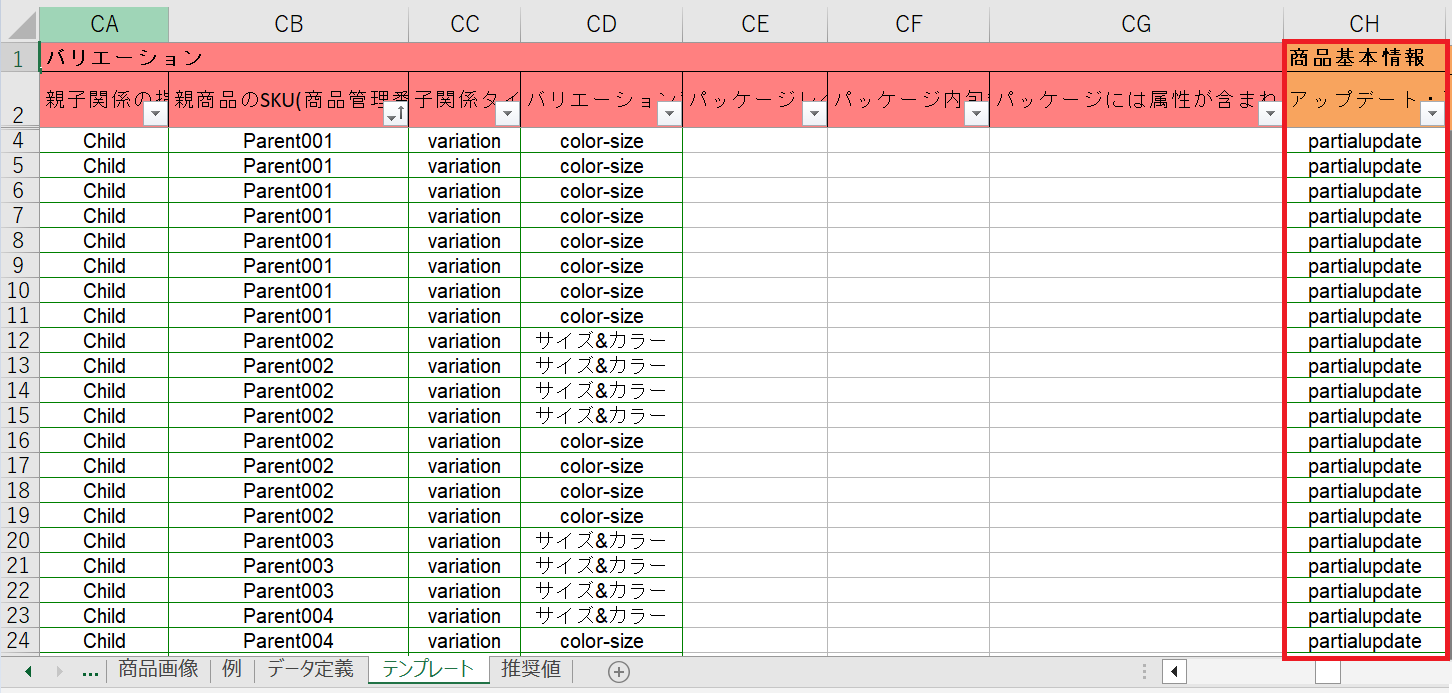The image size is (1456, 693).
Task: Switch to the 商品画像 sheet tab
Action: point(158,669)
